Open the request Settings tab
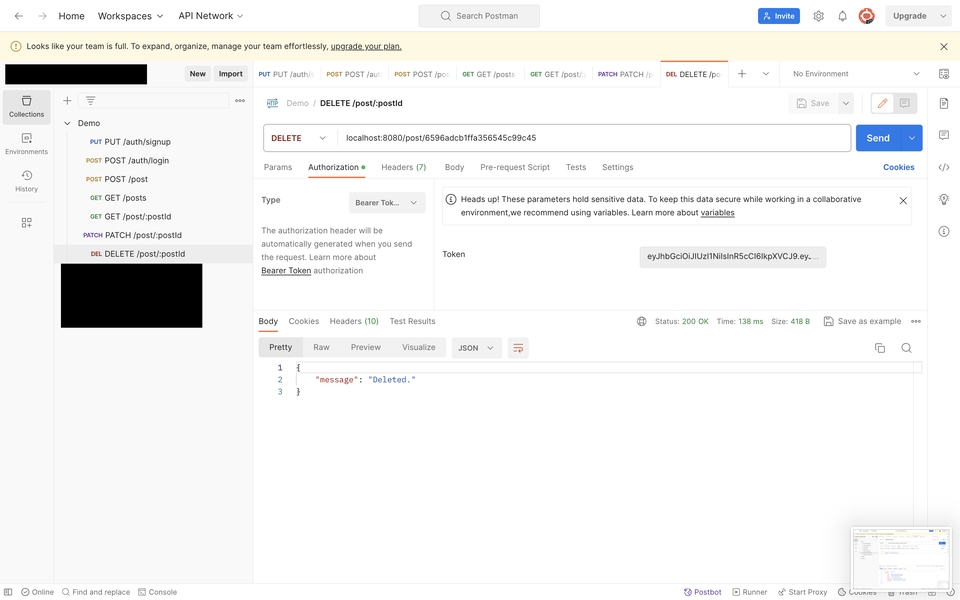 click(617, 167)
